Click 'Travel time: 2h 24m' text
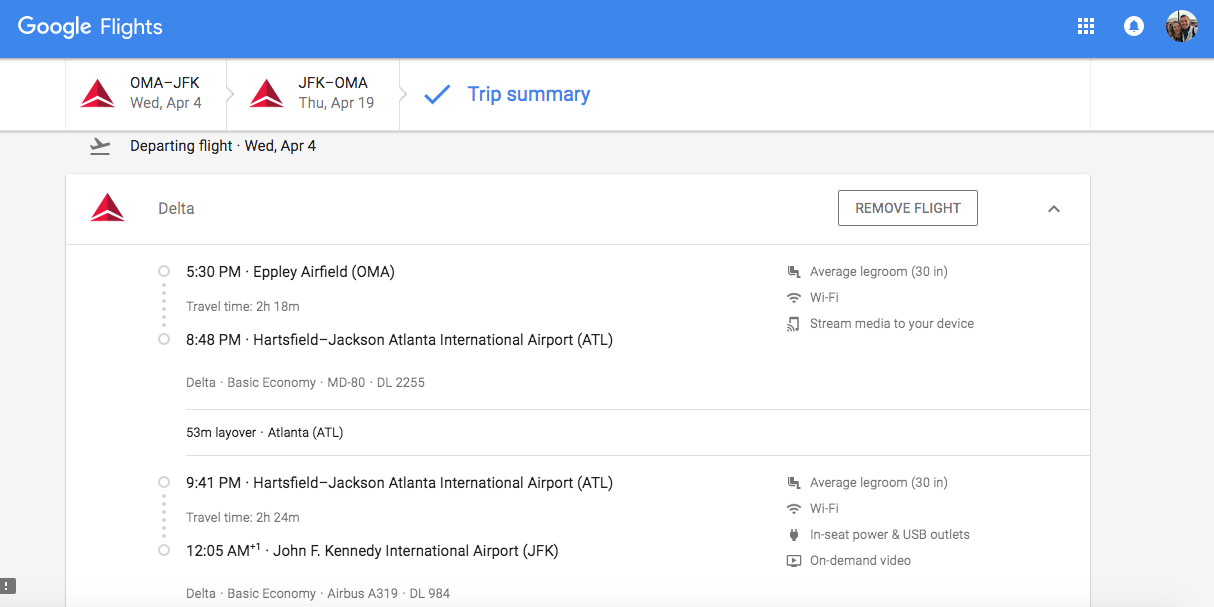The width and height of the screenshot is (1214, 607). [243, 517]
